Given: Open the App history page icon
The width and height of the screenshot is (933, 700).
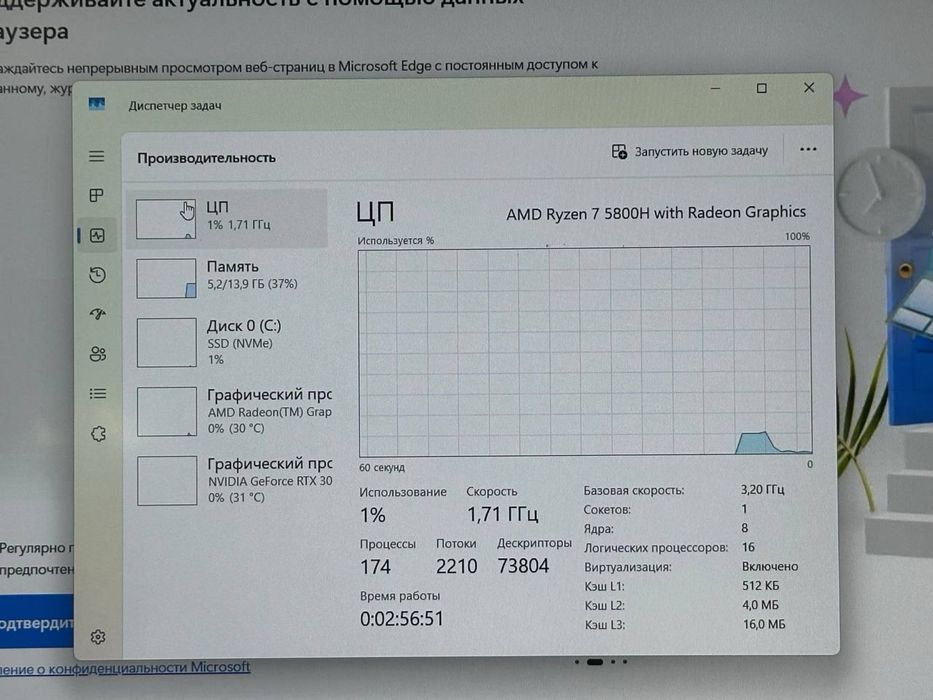Looking at the screenshot, I should tap(98, 275).
